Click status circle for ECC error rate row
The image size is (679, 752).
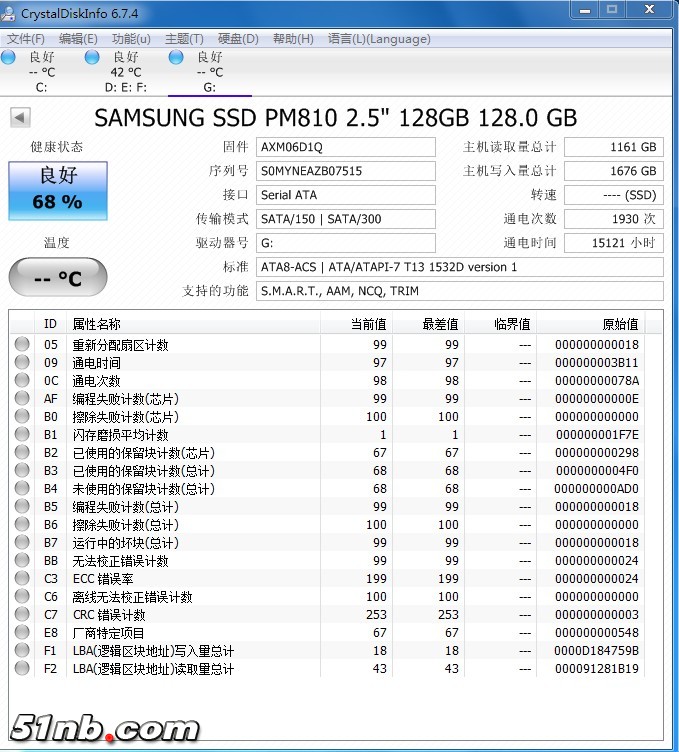(22, 579)
